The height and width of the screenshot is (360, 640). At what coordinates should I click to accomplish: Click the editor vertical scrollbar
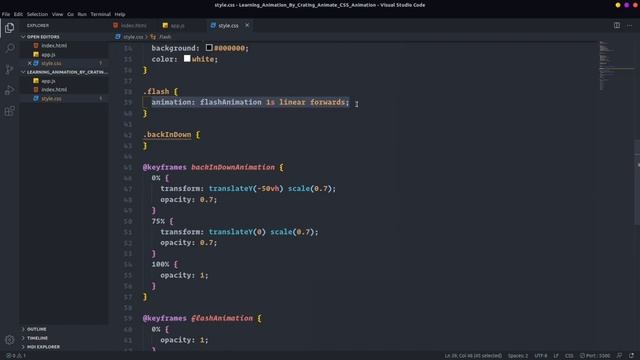[637, 182]
